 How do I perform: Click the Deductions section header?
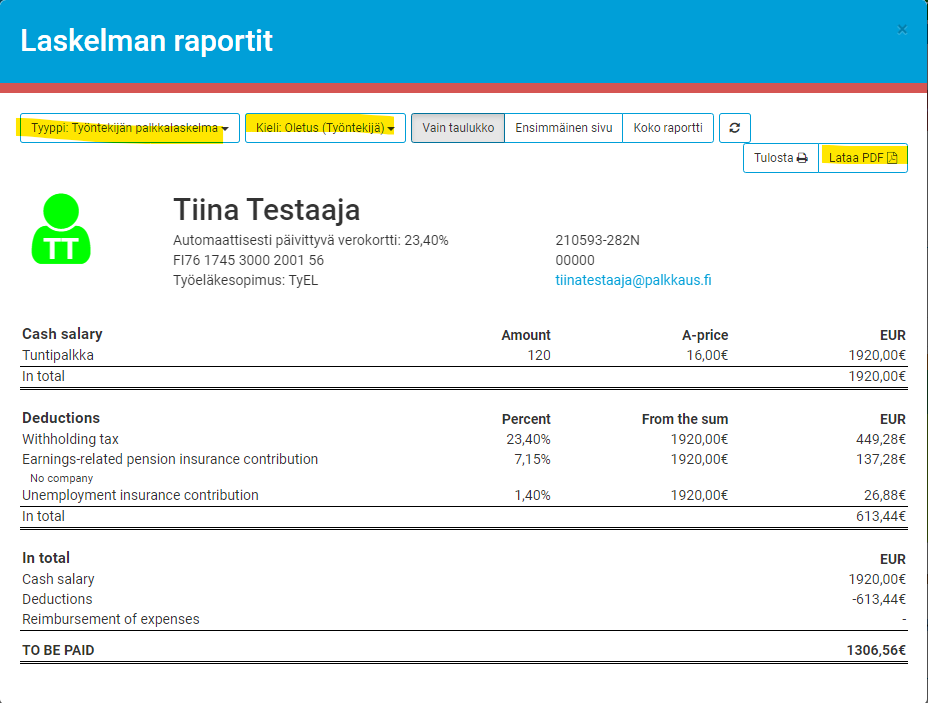click(61, 418)
